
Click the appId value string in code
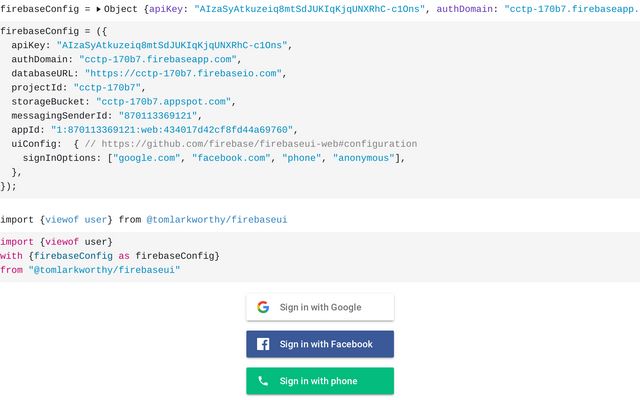point(172,130)
